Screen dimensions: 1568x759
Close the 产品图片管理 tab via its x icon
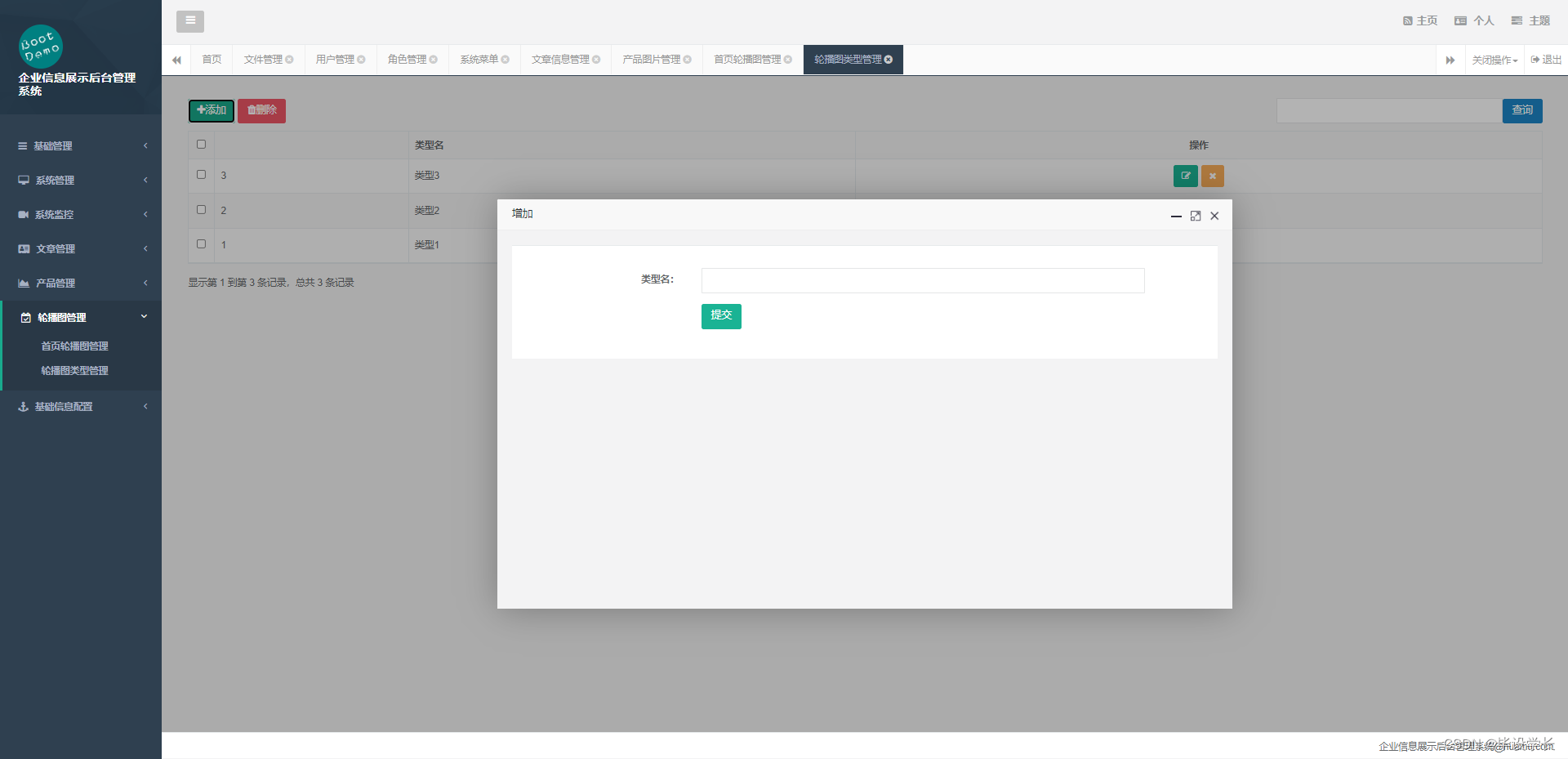pos(687,60)
